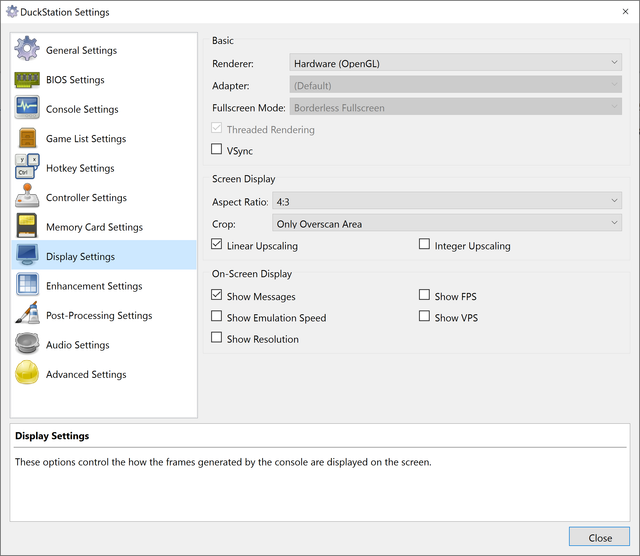Click the Hotkey Settings keyboard keys icon

point(27,166)
